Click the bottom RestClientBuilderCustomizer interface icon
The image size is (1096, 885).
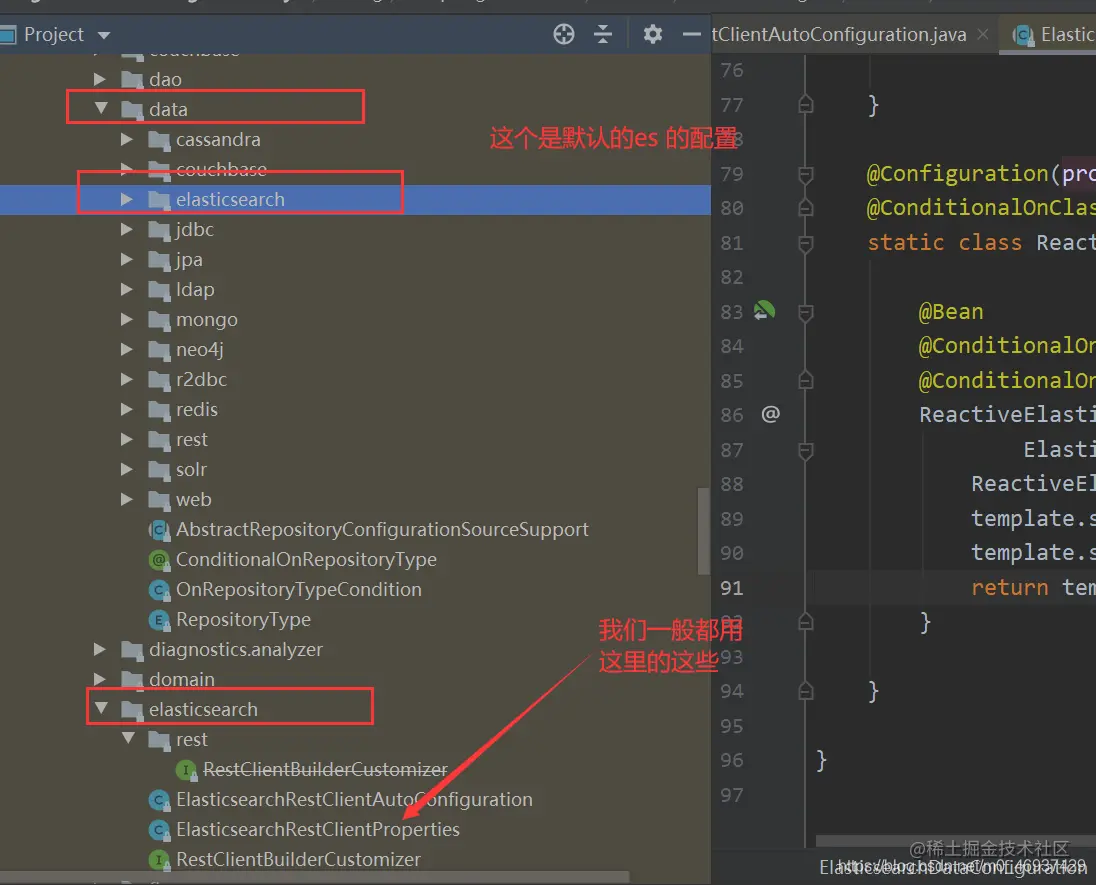click(x=159, y=860)
